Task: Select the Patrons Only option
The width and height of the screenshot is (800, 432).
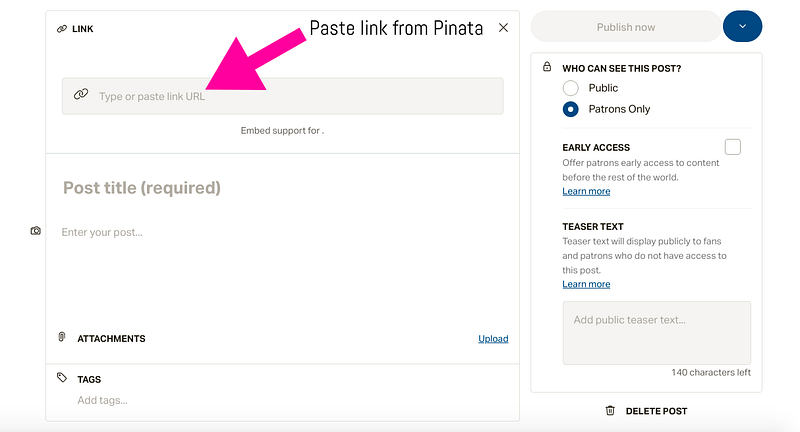Action: 571,109
